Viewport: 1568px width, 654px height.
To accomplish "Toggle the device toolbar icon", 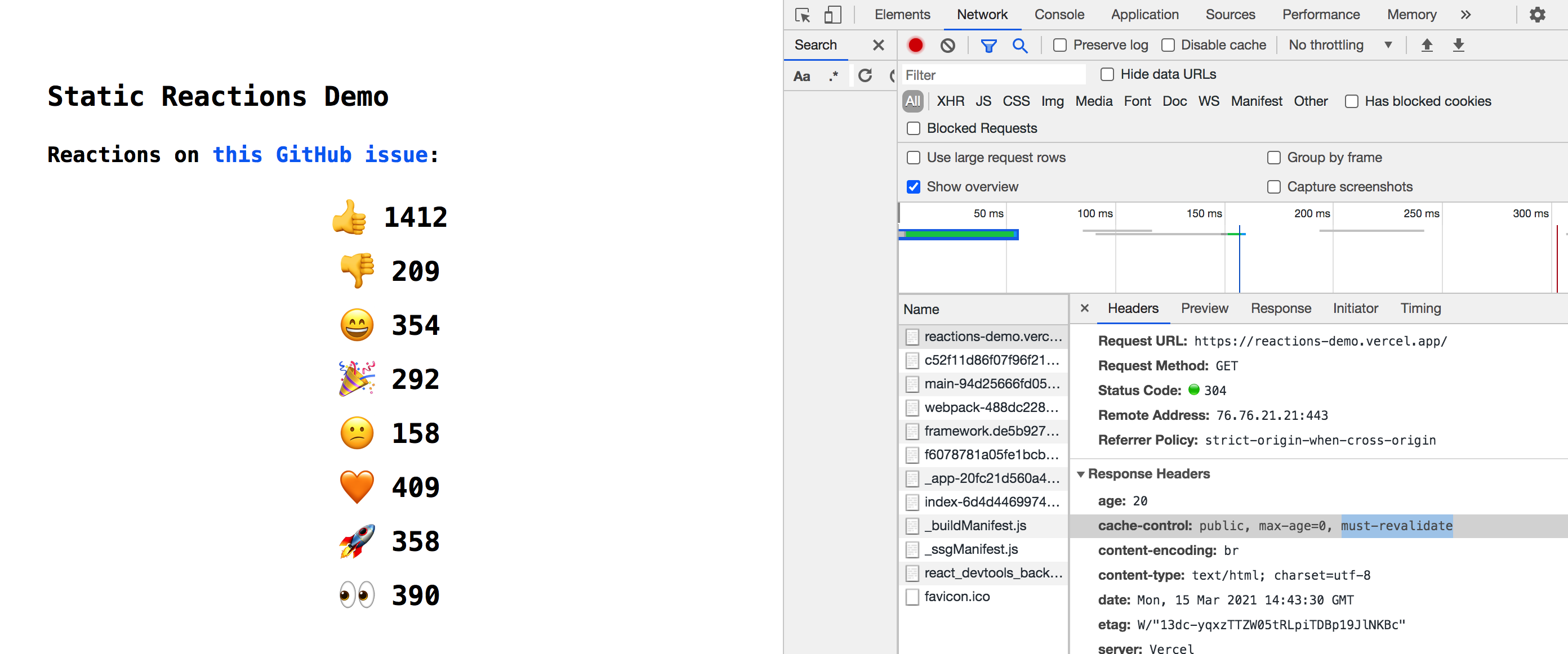I will (x=832, y=15).
